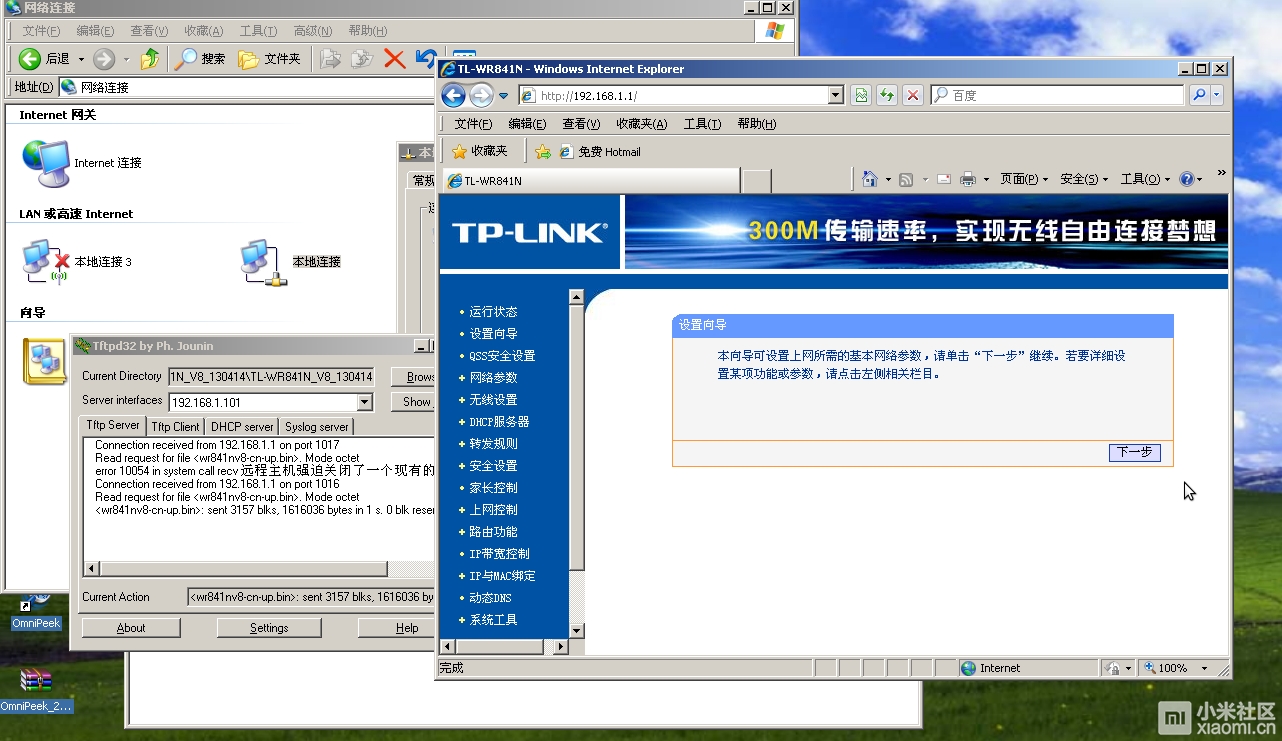1282x741 pixels.
Task: Click the red delete X in 网络连接 toolbar
Action: click(395, 59)
